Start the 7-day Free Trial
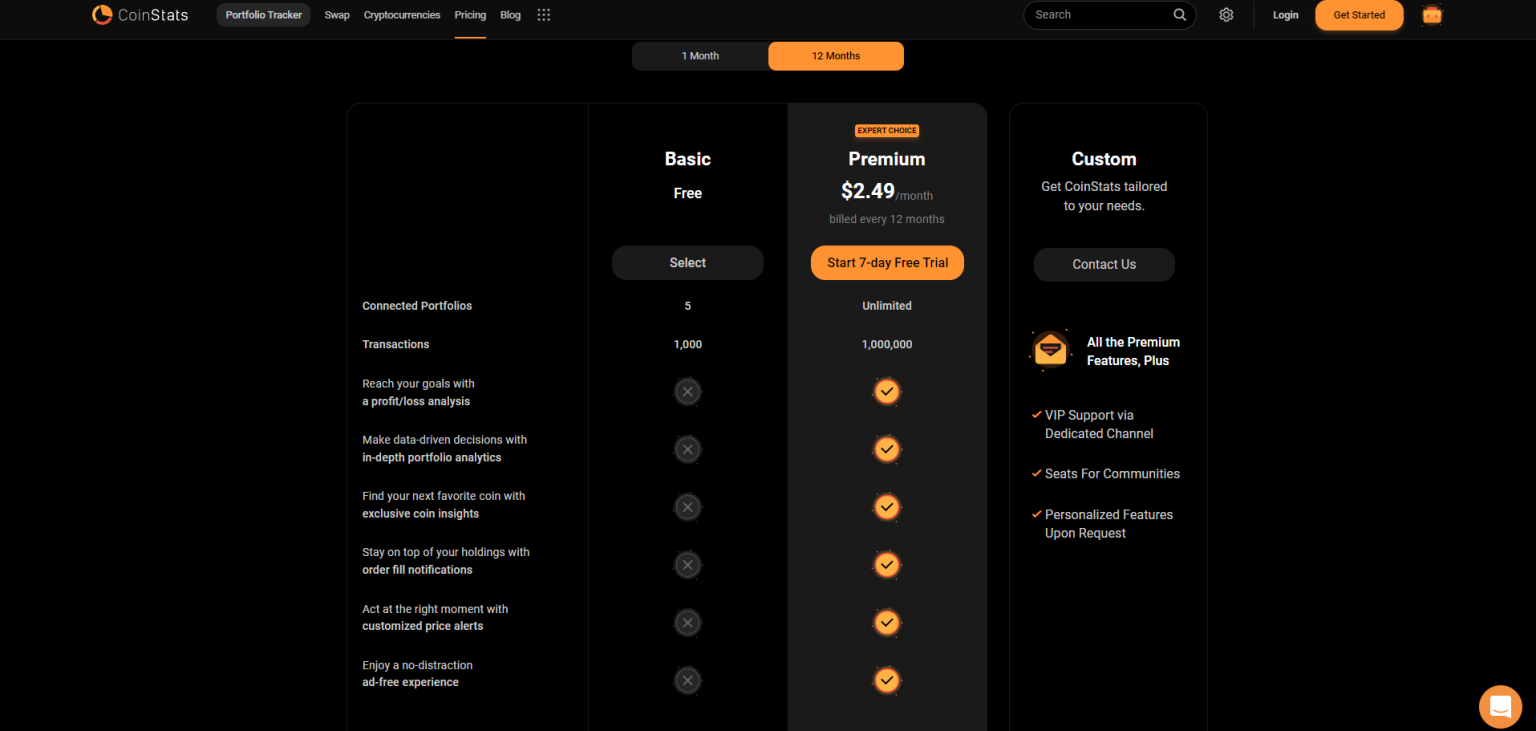Viewport: 1536px width, 731px height. (x=887, y=263)
